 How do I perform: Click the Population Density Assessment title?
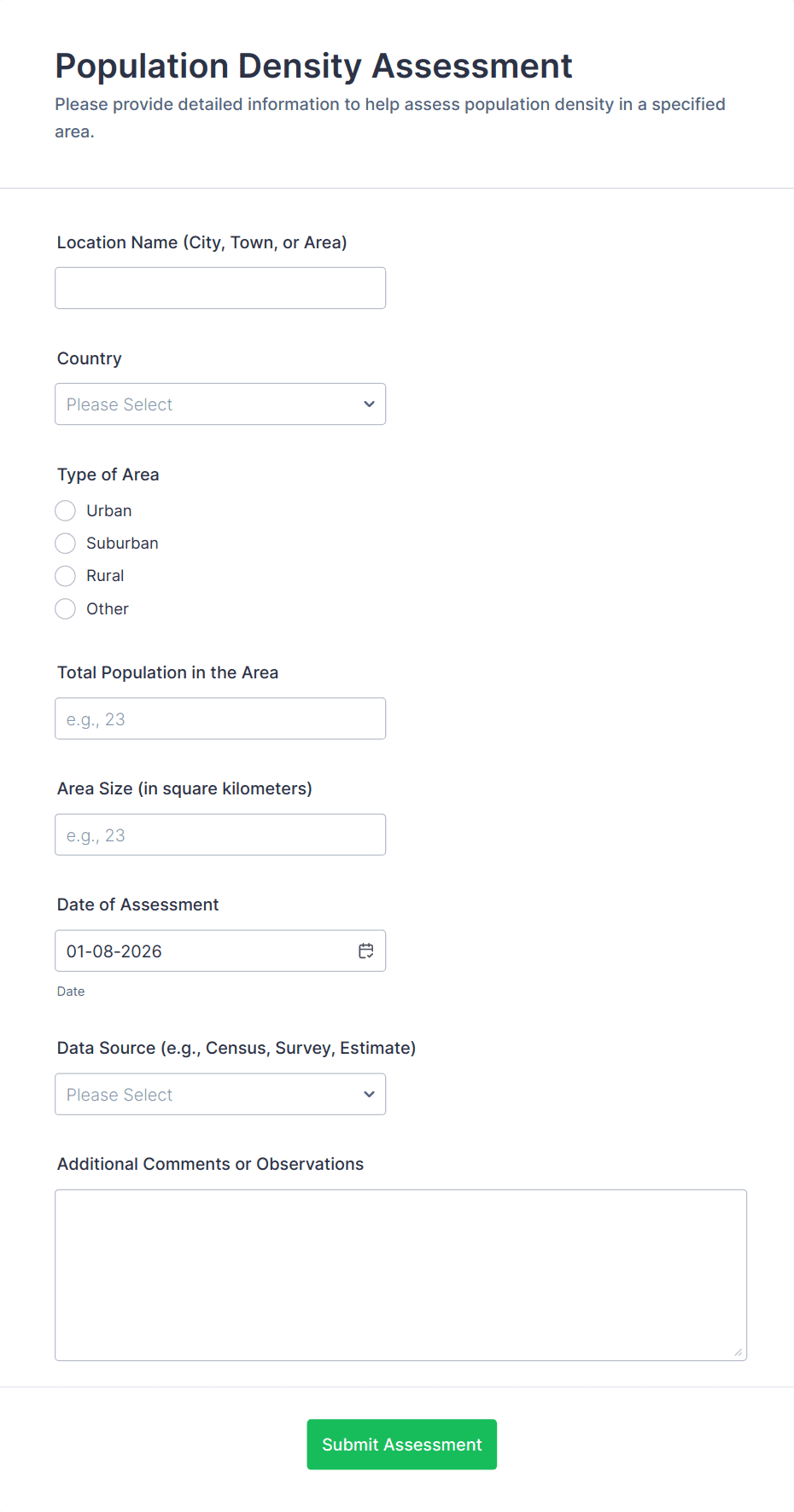312,66
